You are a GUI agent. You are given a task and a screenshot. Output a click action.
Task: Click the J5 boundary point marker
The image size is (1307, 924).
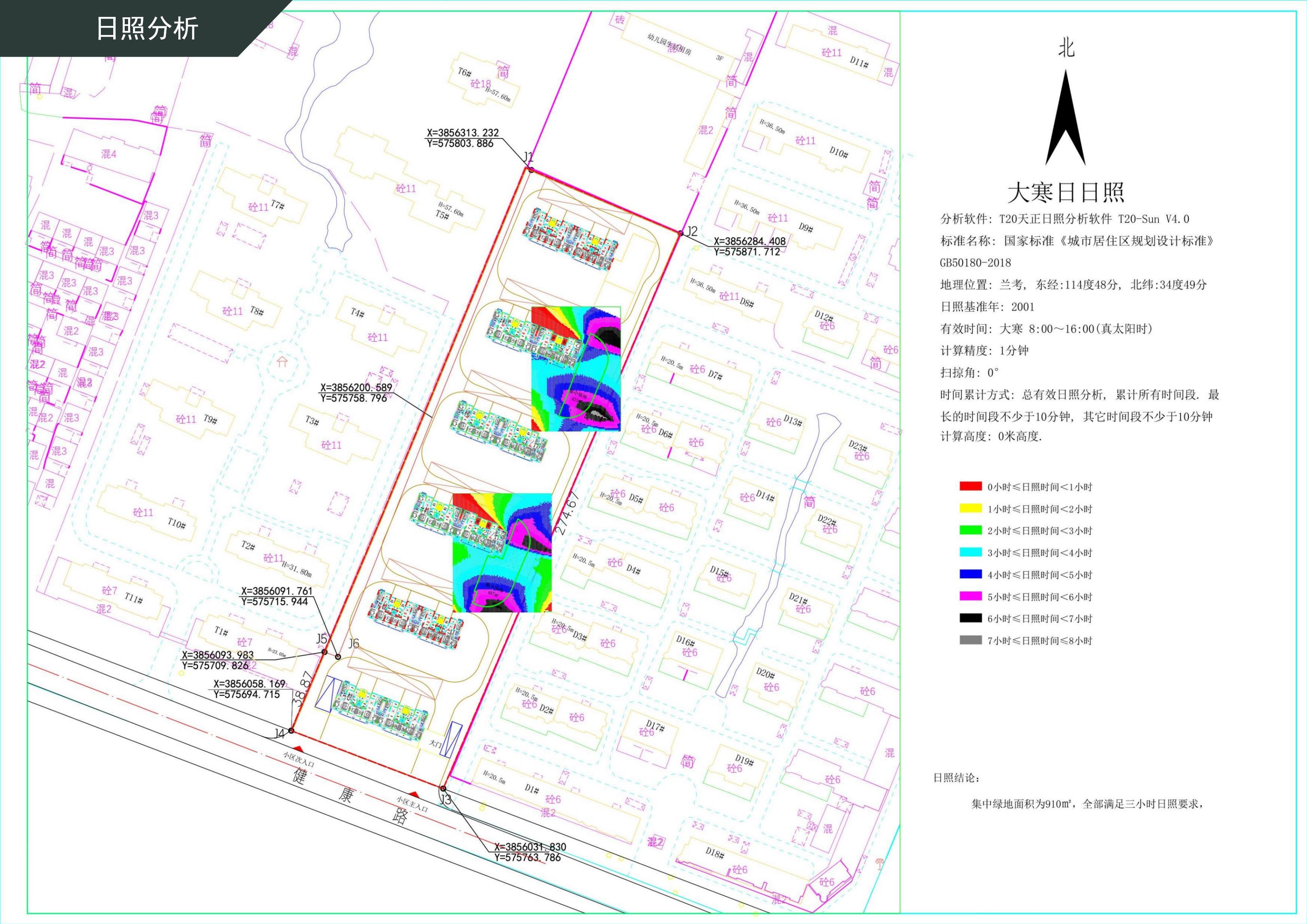pyautogui.click(x=324, y=652)
